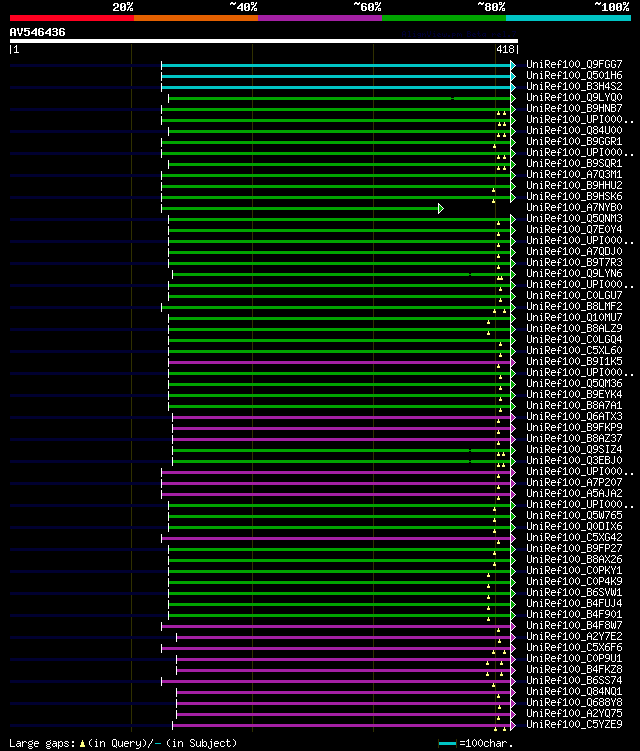Click the UniRef100_Q5W765 label

click(x=574, y=516)
